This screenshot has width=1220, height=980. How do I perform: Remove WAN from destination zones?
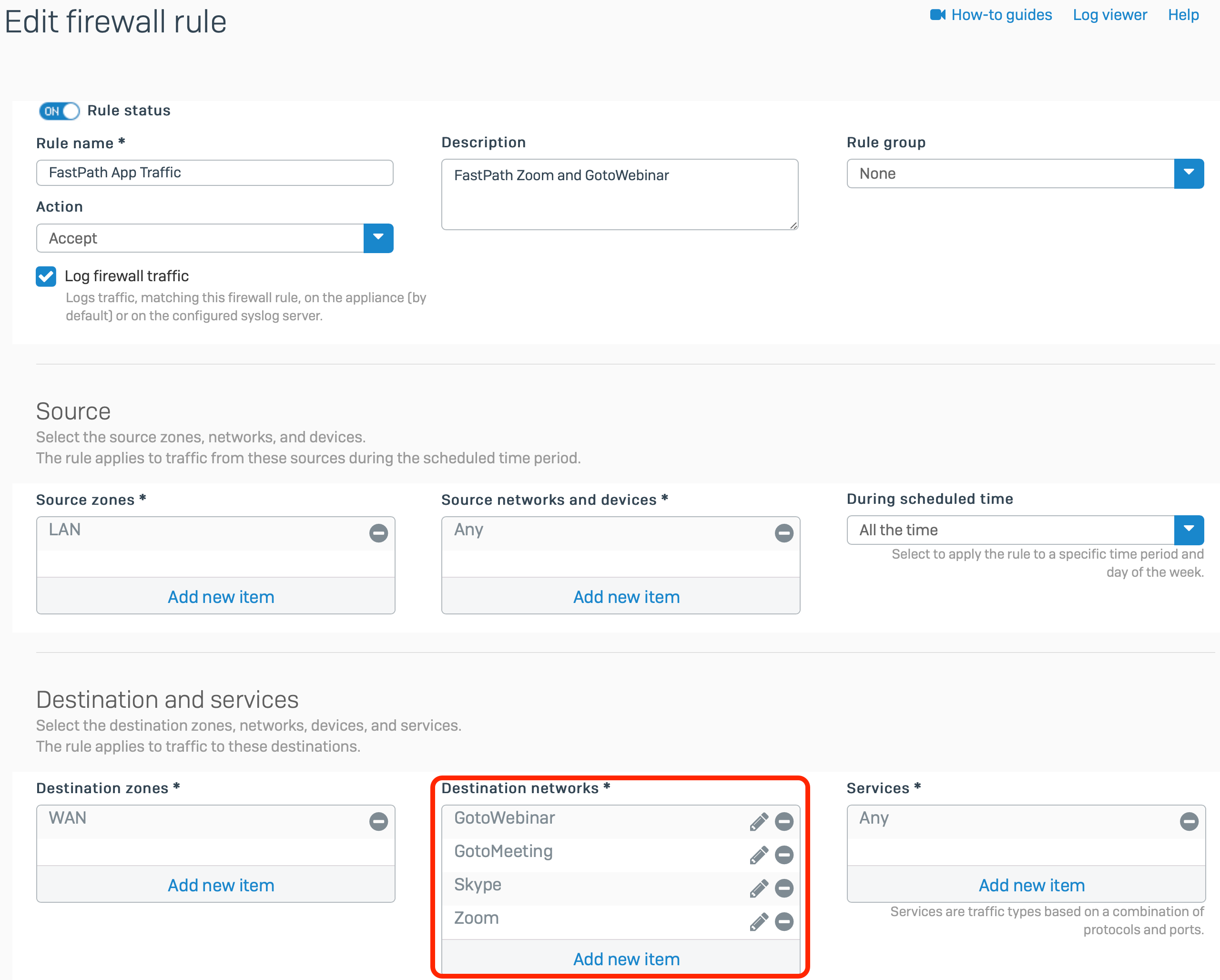coord(378,822)
